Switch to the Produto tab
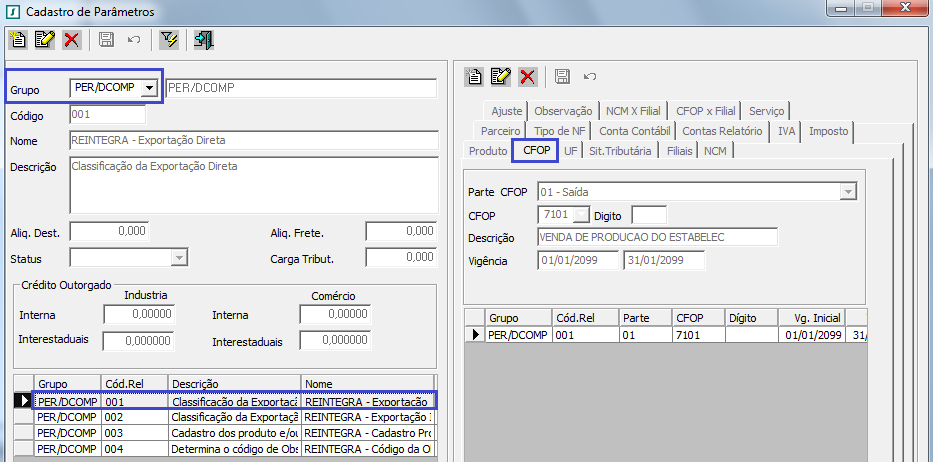 [x=488, y=151]
